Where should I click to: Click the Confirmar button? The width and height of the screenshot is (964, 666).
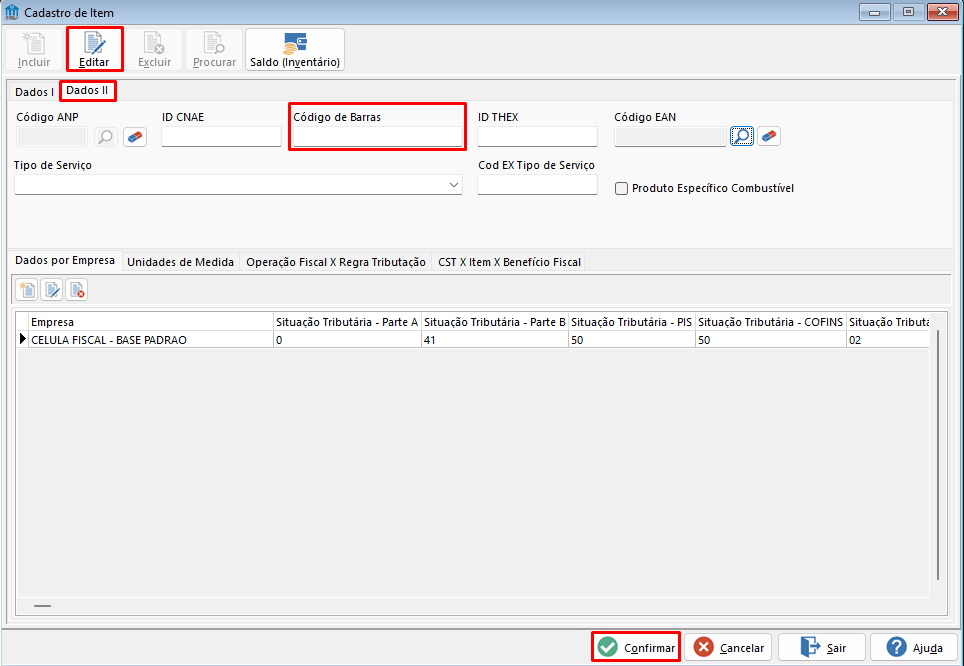click(x=636, y=647)
